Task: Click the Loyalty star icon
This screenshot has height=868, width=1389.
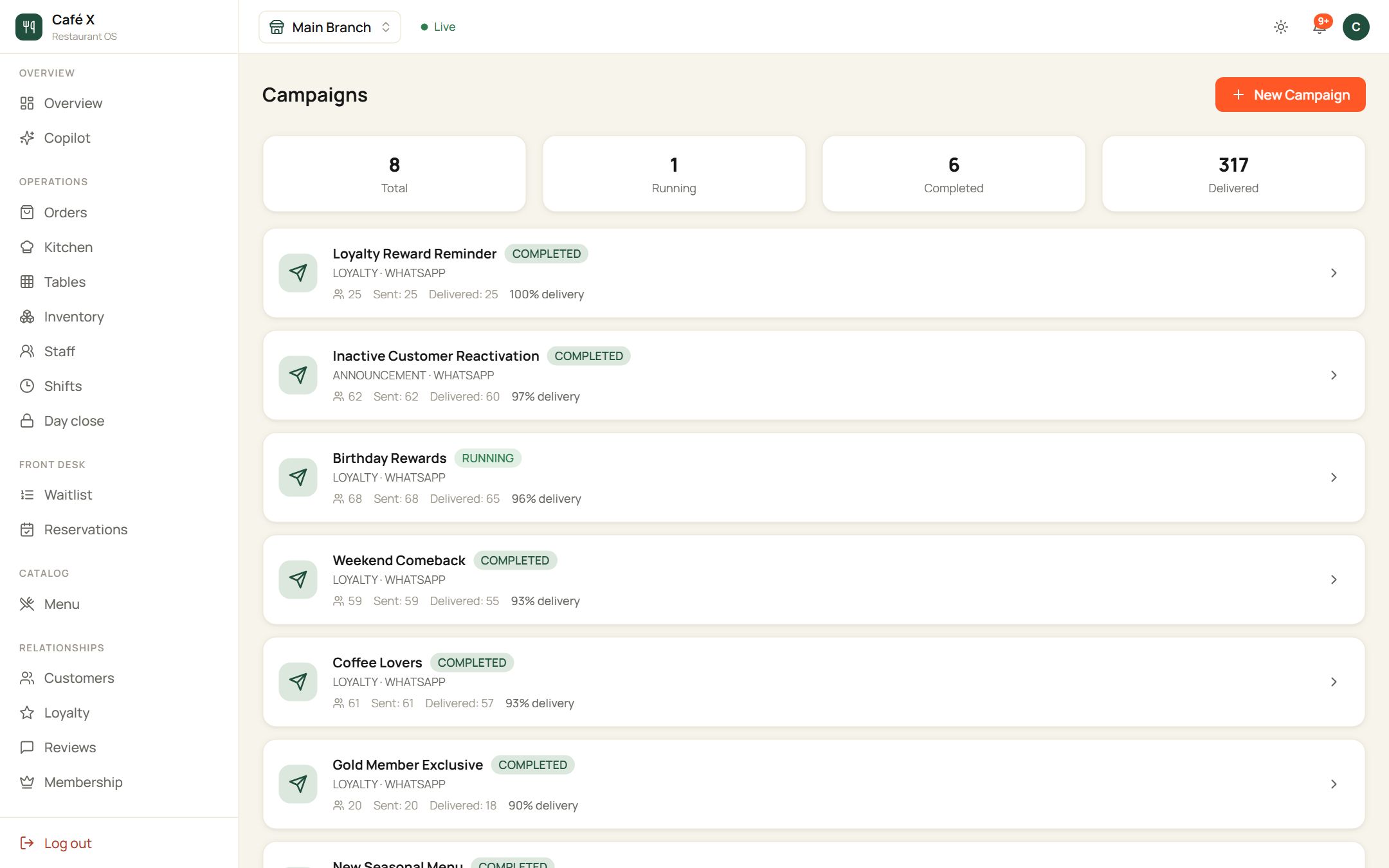Action: (x=27, y=713)
